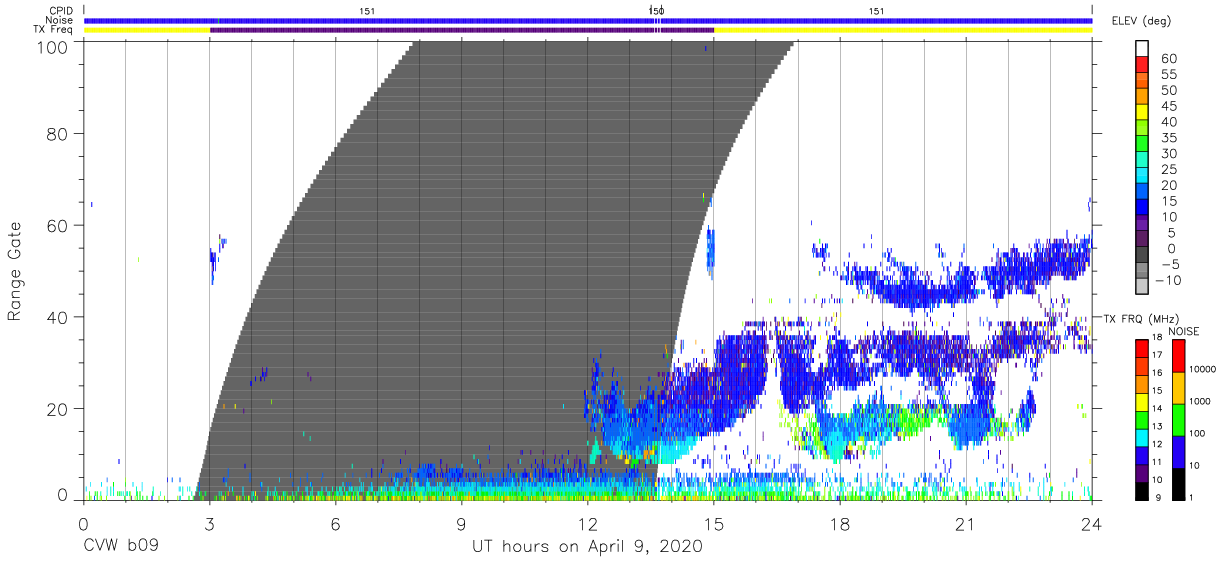Click the x-axis tick label 21

(966, 524)
